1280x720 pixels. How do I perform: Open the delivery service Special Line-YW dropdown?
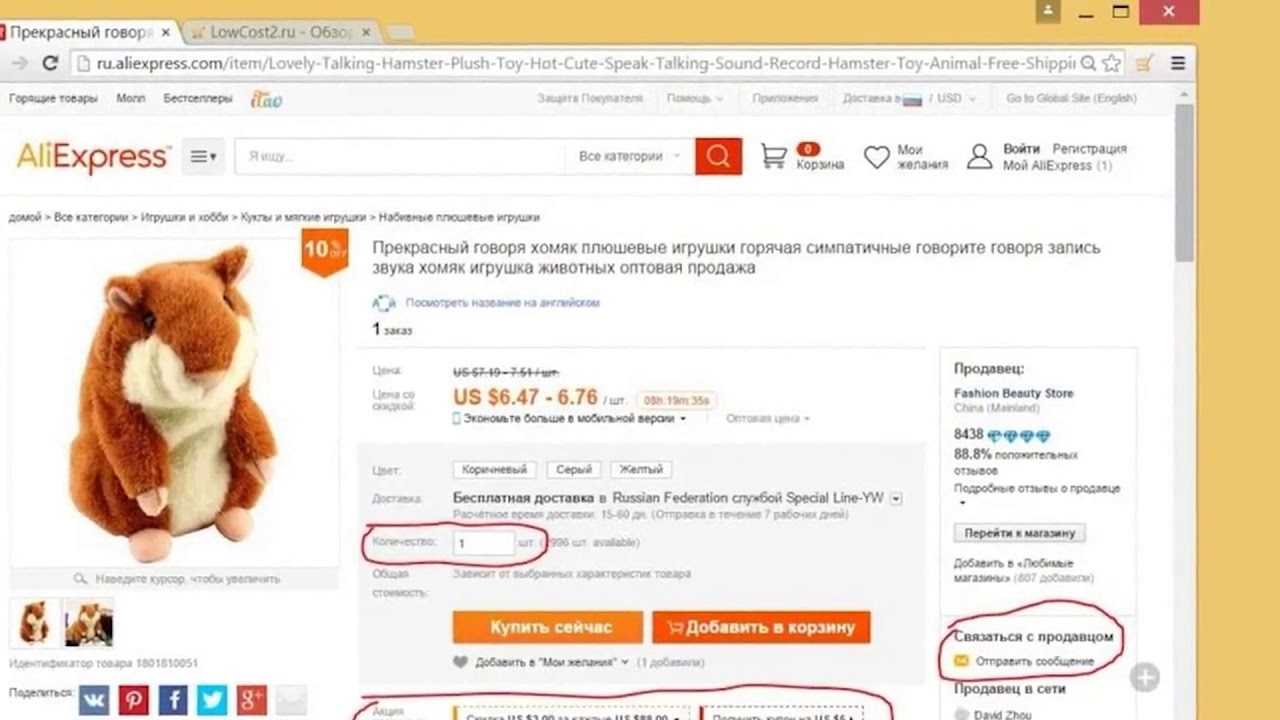click(897, 498)
